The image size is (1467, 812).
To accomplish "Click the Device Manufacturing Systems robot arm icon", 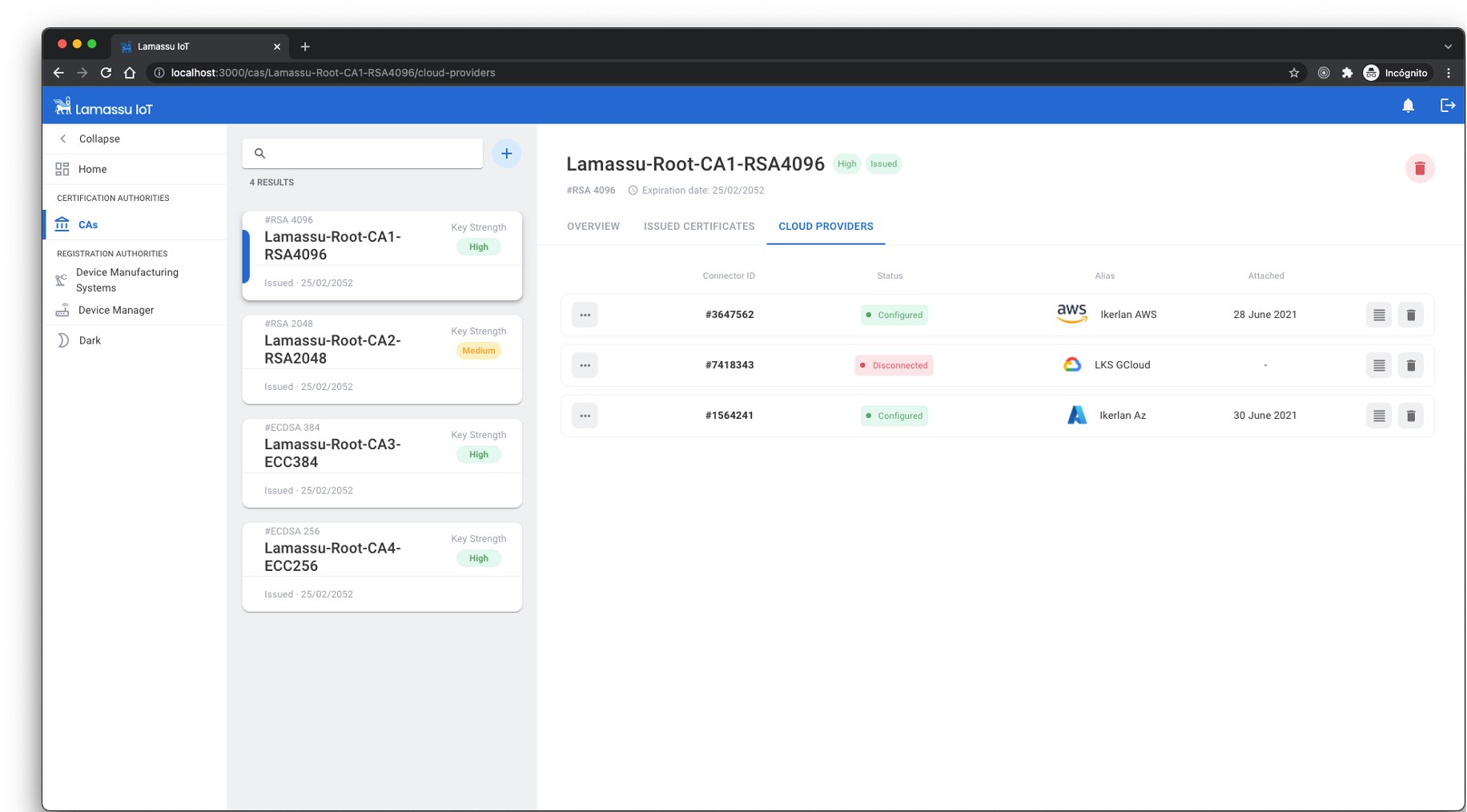I will point(61,280).
